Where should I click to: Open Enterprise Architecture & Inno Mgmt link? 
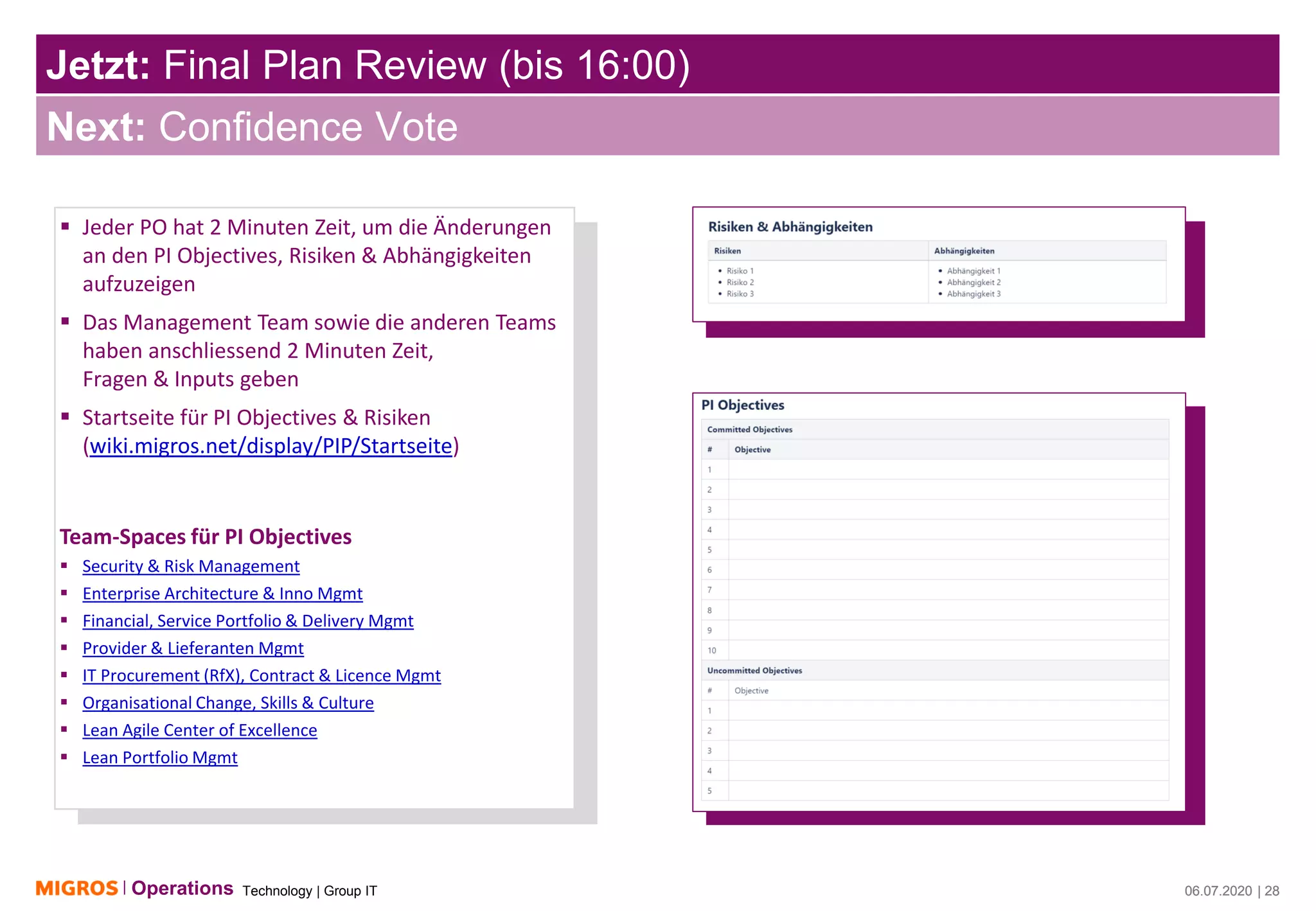click(222, 594)
